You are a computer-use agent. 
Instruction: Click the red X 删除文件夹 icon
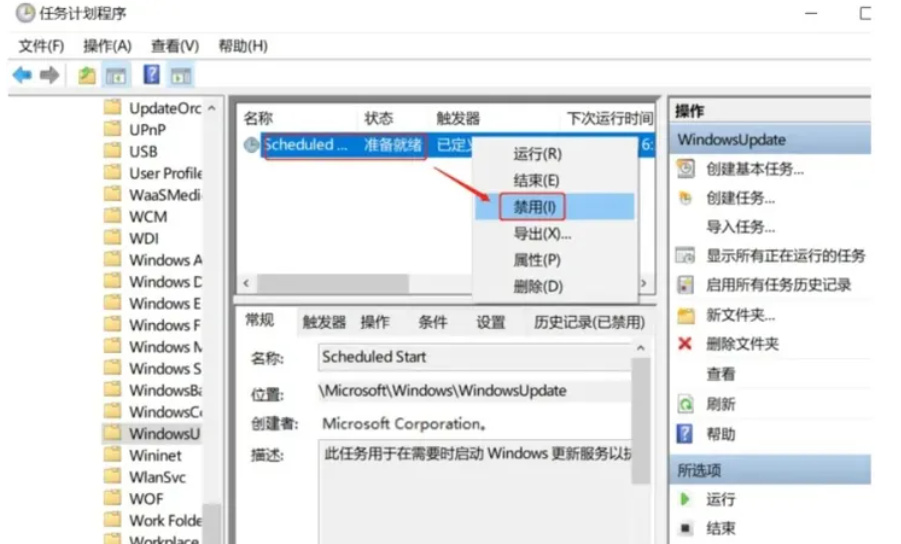(x=685, y=344)
